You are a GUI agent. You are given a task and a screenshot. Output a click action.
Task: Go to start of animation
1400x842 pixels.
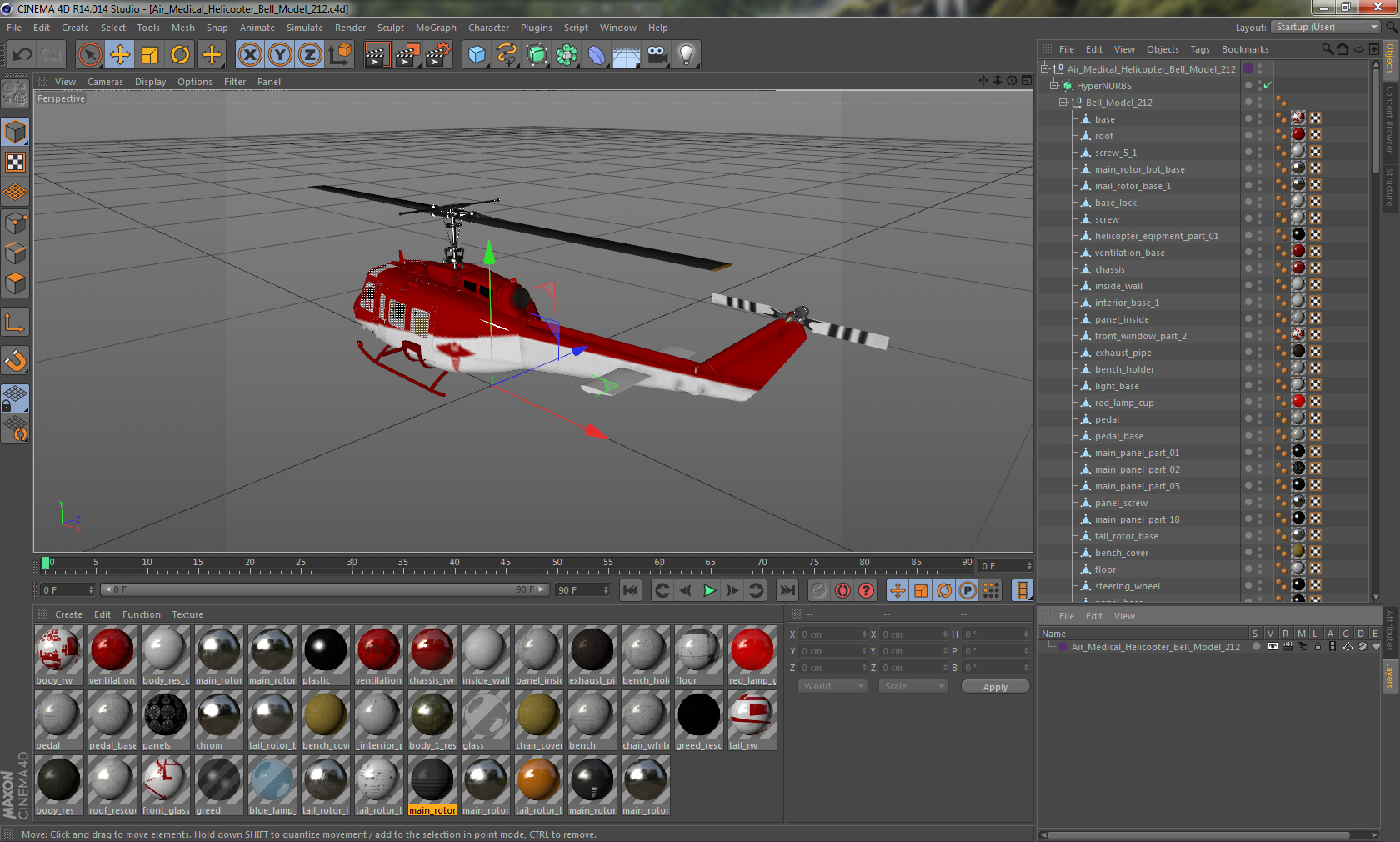pos(631,590)
